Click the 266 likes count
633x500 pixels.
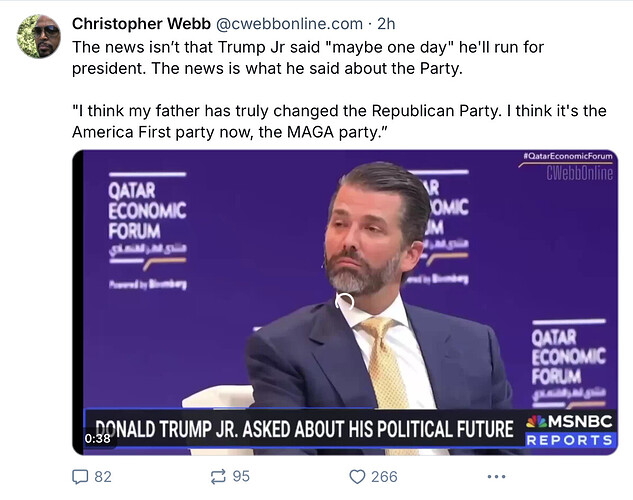point(384,477)
